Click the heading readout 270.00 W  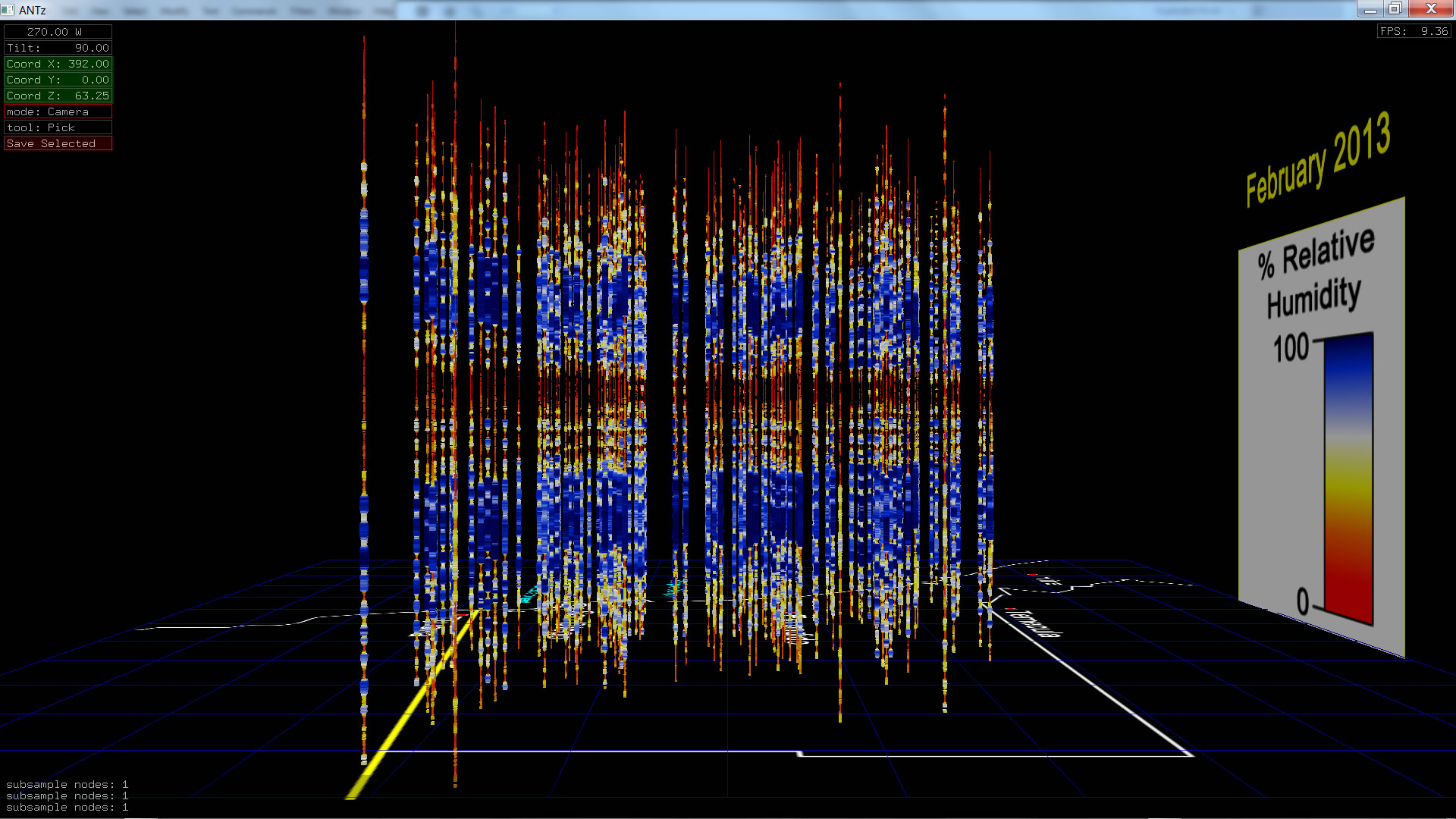coord(58,32)
